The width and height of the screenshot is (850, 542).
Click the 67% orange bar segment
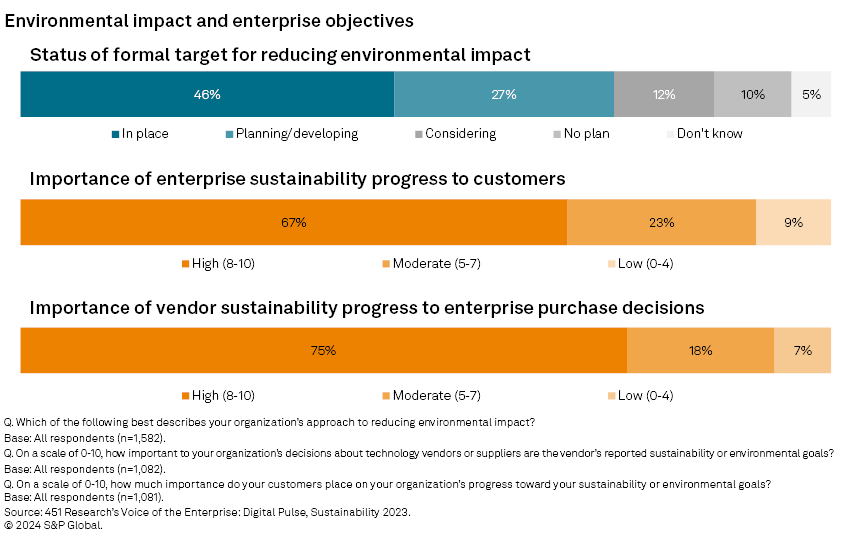pos(293,223)
